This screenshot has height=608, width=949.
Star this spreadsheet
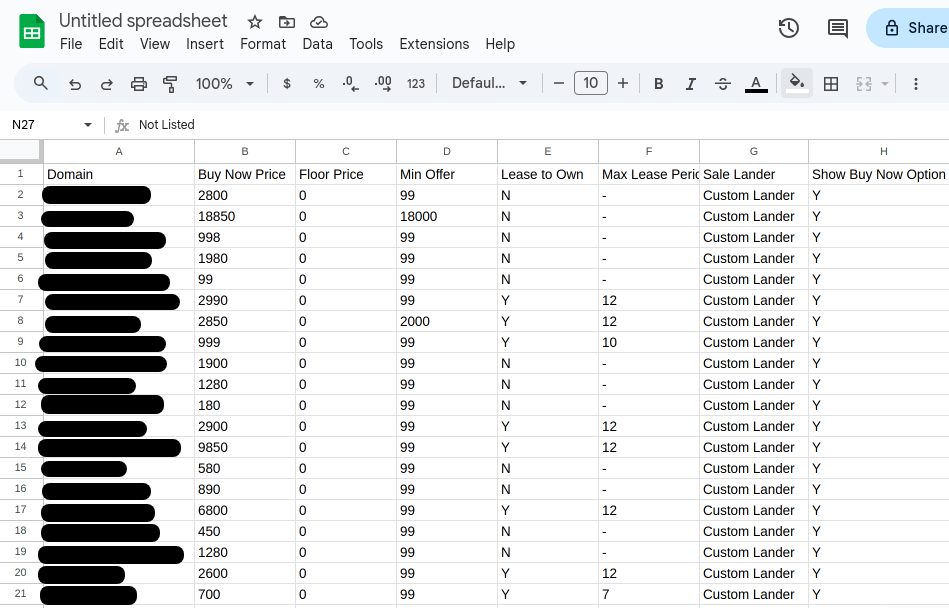(254, 21)
